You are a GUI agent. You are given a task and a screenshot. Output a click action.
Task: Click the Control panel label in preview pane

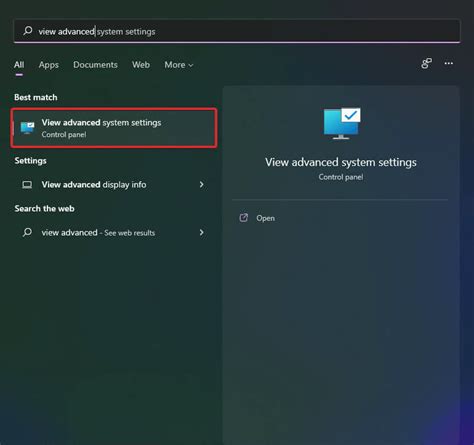[x=341, y=177]
